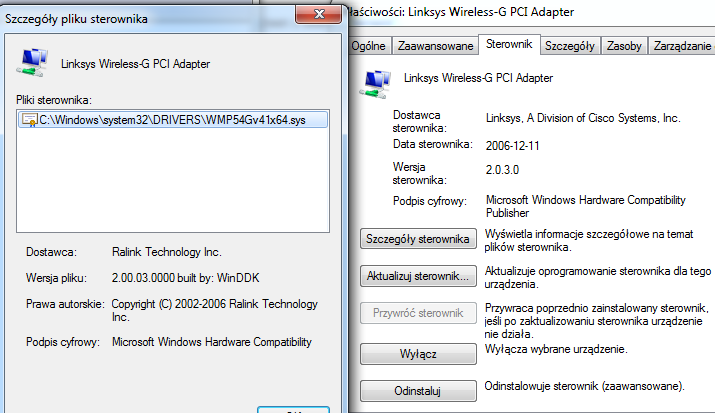Open the Zaawansowane tab
The width and height of the screenshot is (715, 413).
435,46
